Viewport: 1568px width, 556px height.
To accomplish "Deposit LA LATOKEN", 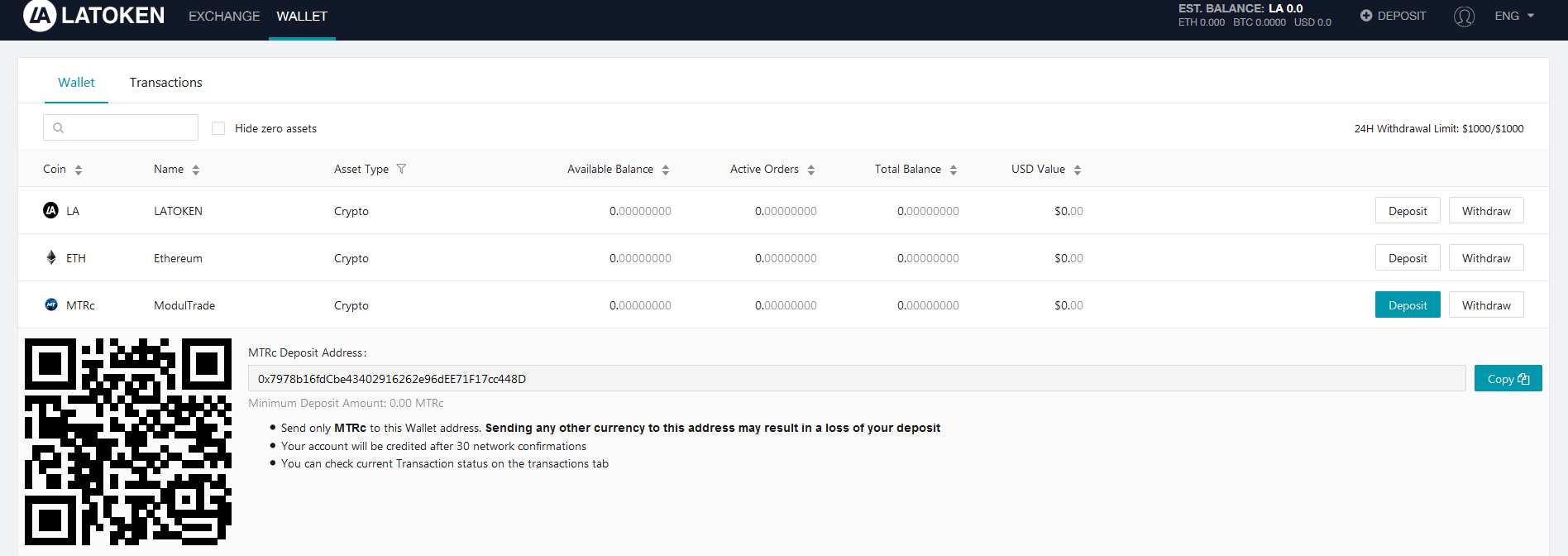I will (x=1408, y=210).
